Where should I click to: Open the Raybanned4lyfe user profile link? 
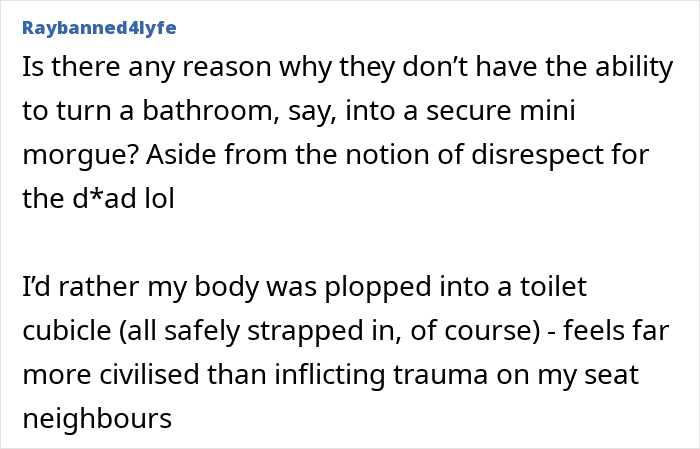pyautogui.click(x=99, y=28)
